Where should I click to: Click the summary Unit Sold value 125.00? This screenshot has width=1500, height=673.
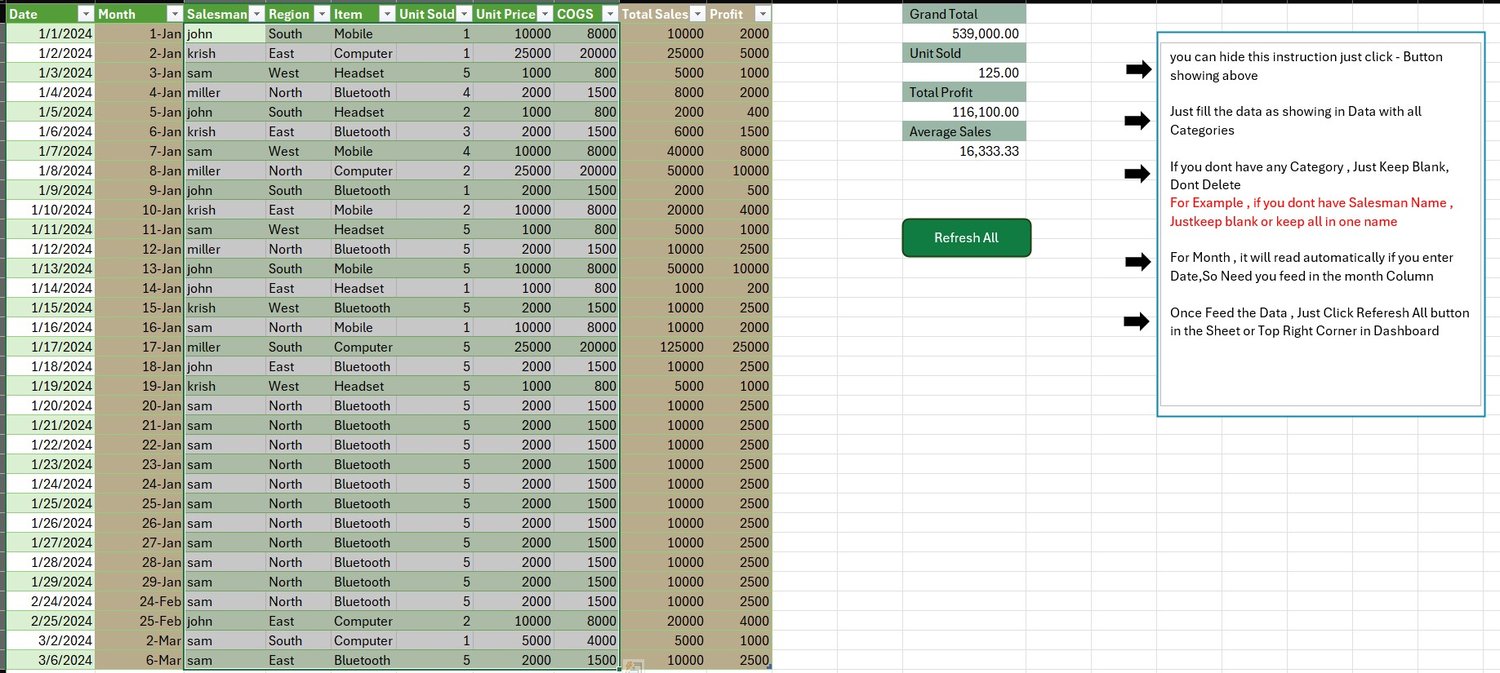[964, 73]
